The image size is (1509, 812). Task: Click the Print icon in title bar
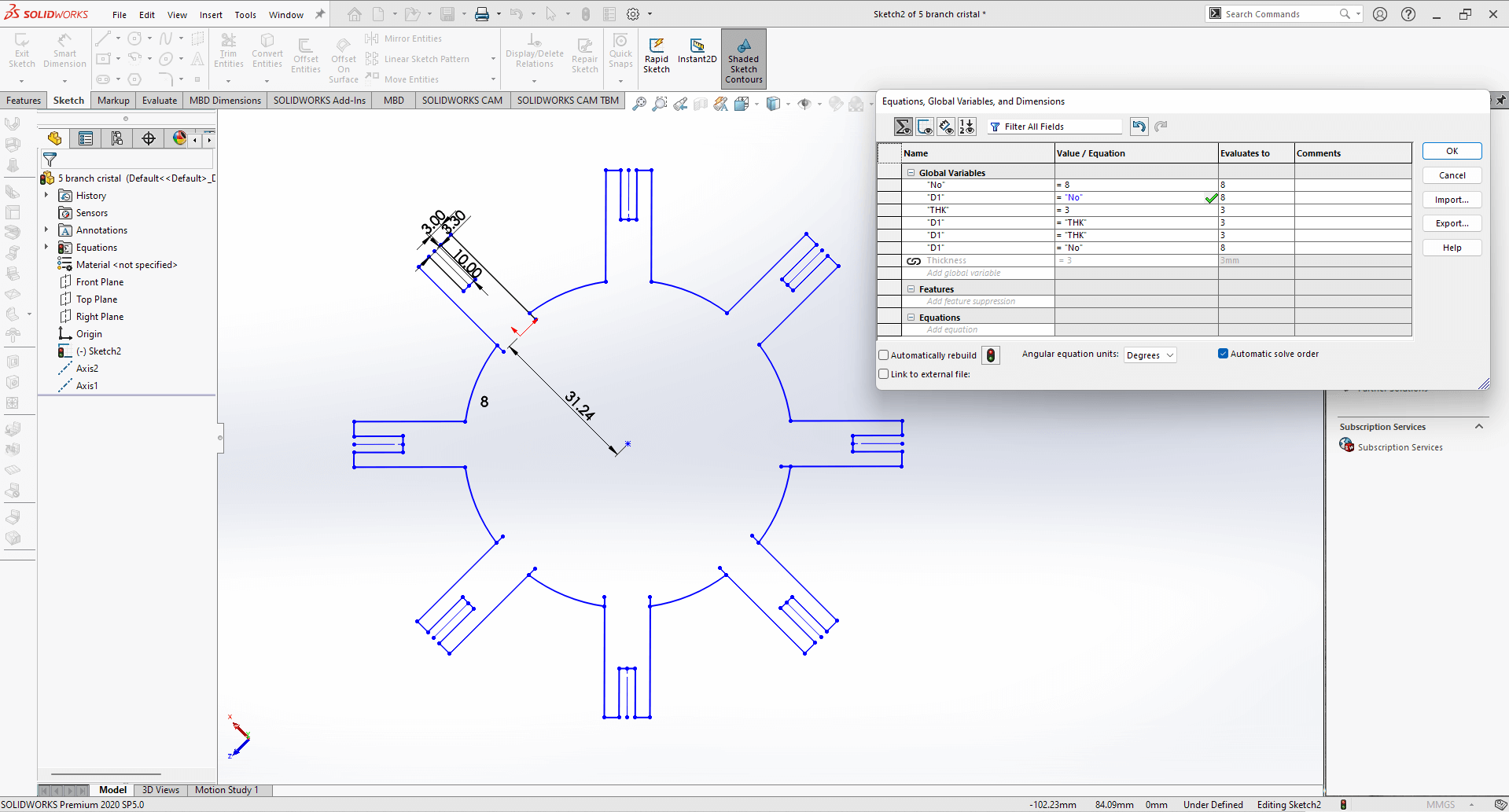pos(482,14)
